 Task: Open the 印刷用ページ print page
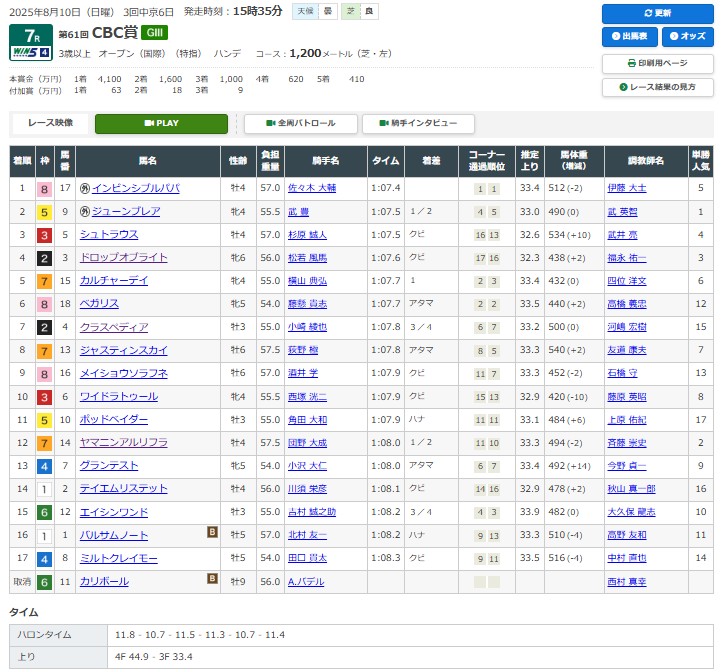coord(657,62)
